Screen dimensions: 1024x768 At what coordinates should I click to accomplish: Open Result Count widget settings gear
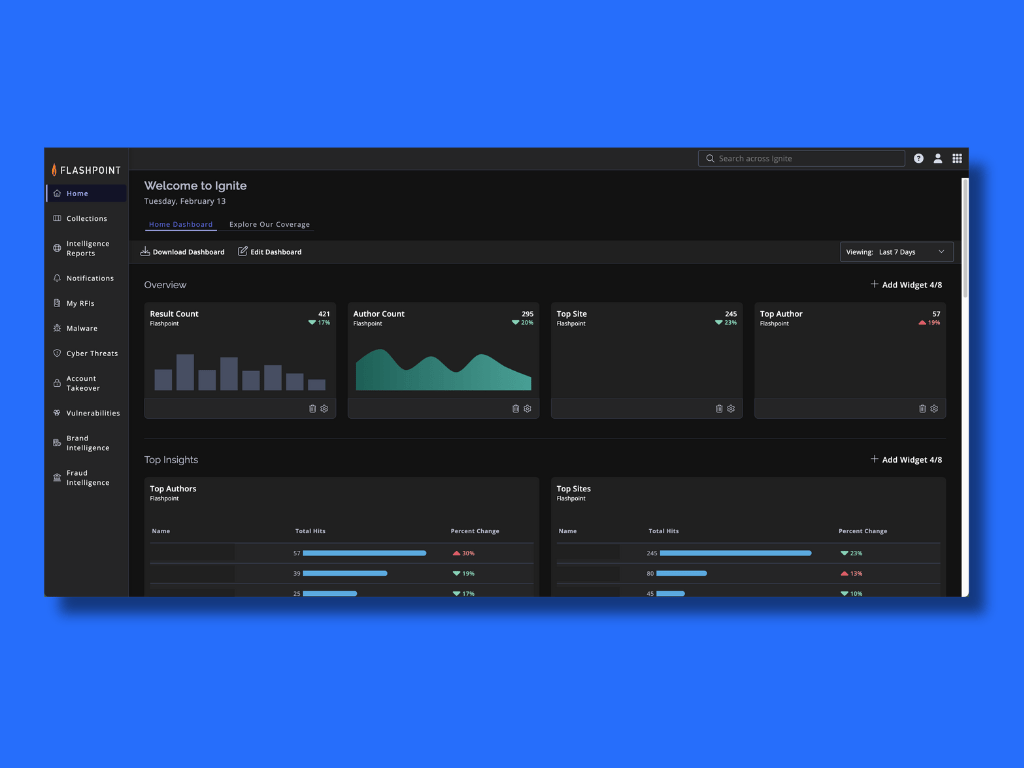325,409
